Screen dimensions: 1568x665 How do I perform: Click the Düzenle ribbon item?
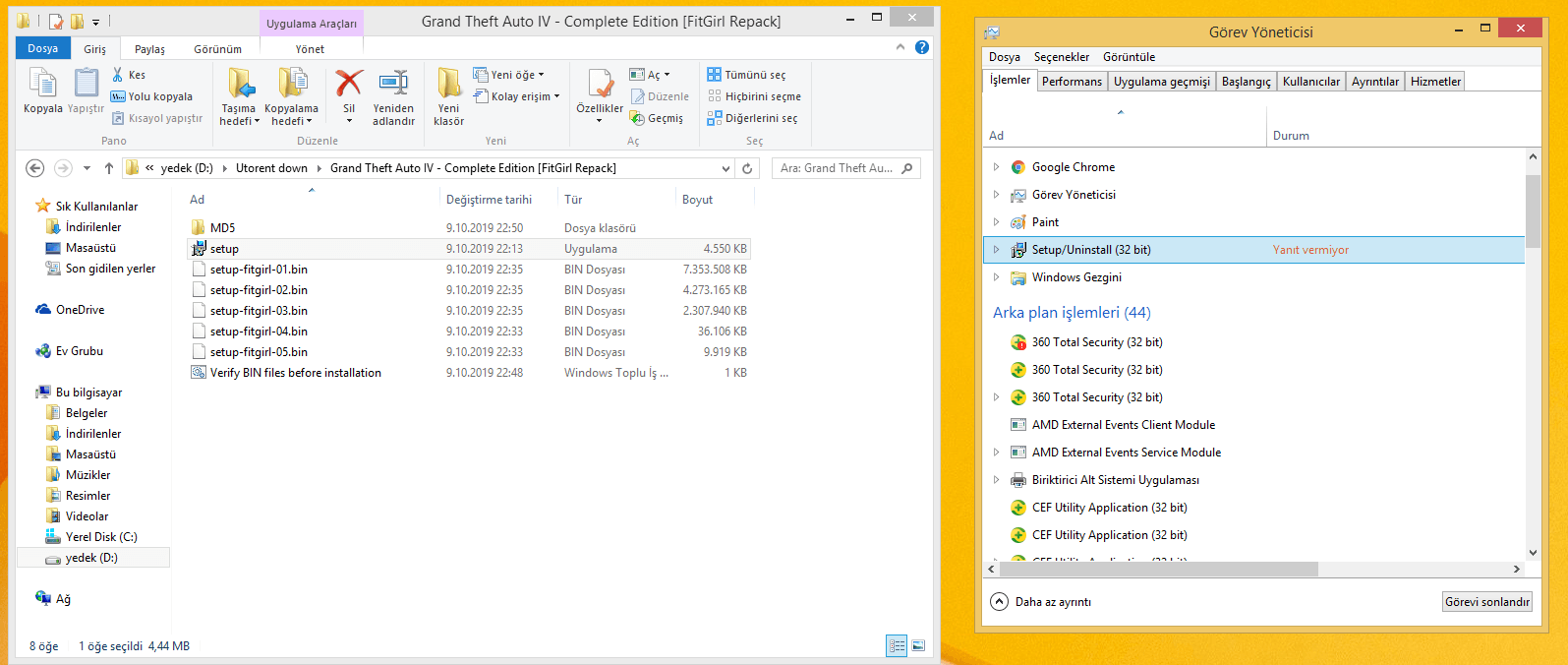660,96
